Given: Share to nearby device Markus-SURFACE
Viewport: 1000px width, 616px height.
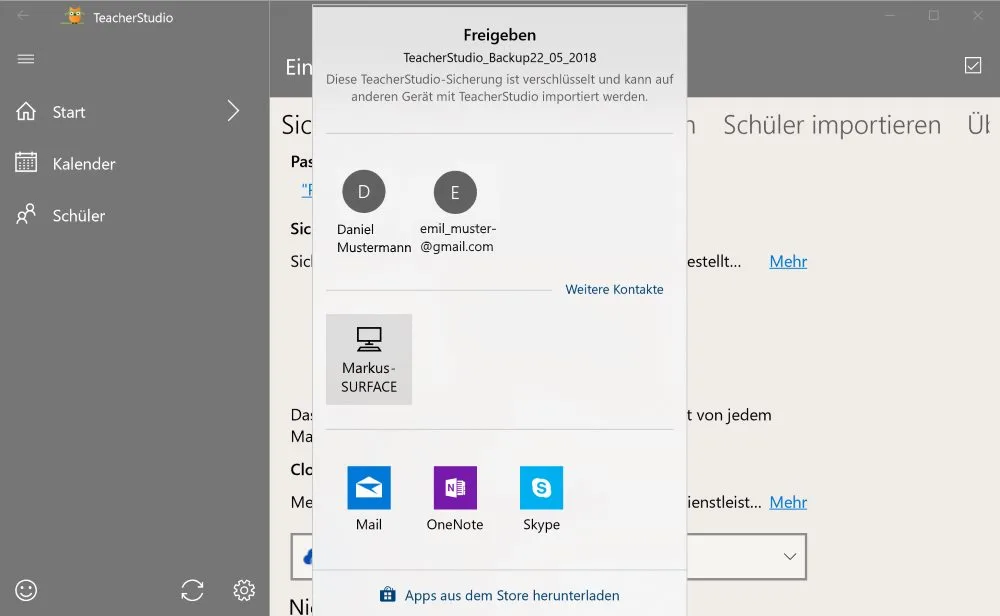Looking at the screenshot, I should (369, 359).
